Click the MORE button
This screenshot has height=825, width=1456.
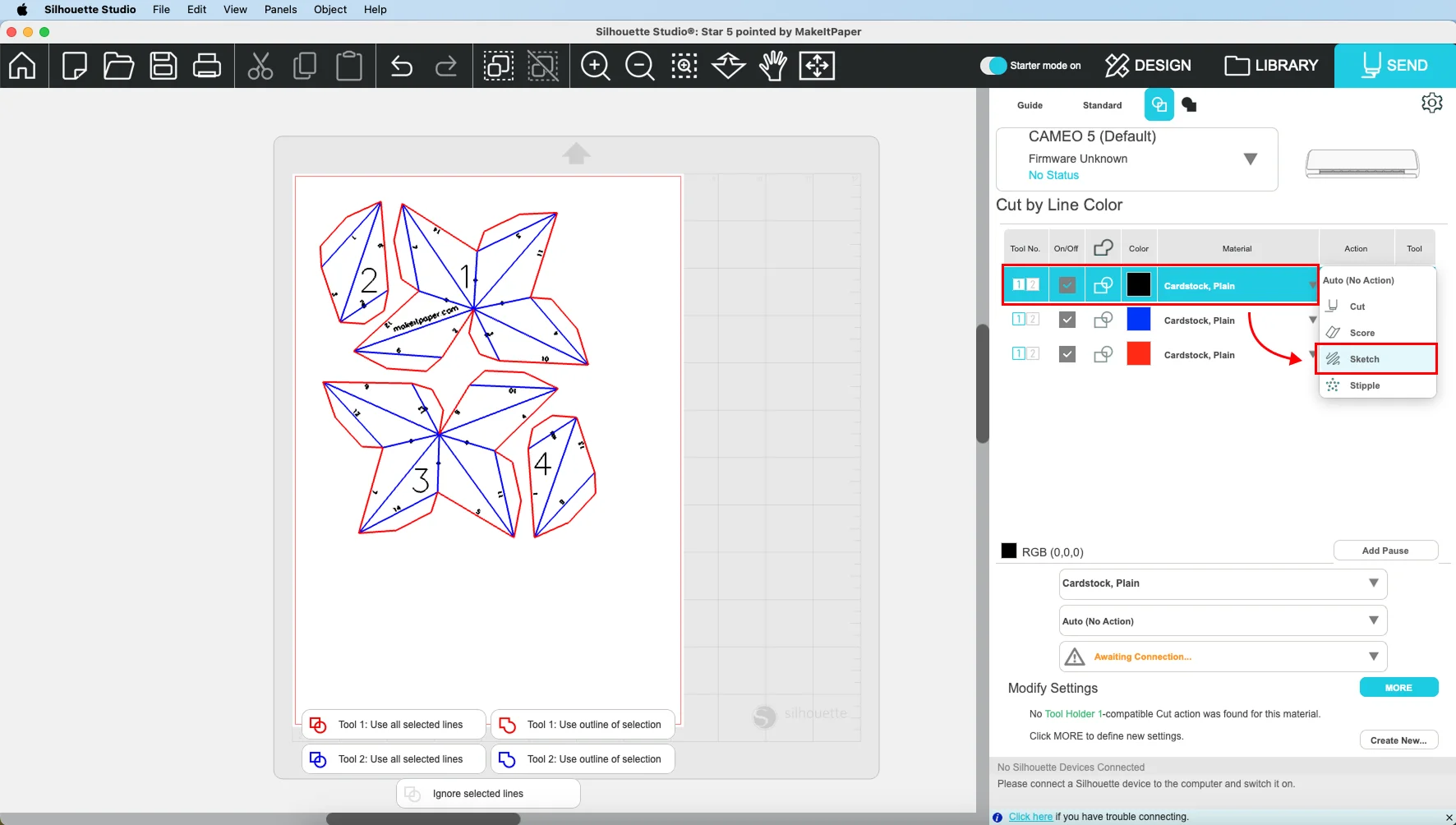(x=1398, y=688)
